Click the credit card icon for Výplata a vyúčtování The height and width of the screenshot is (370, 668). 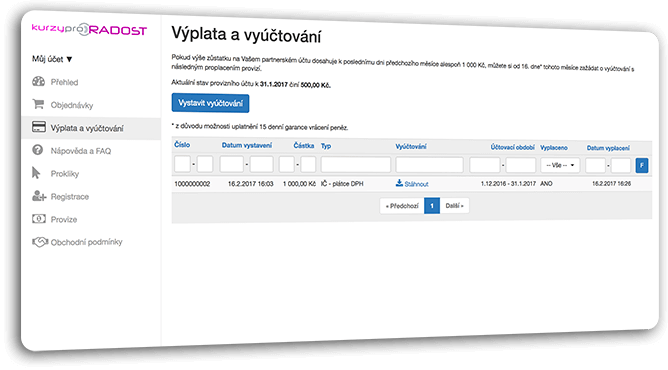pyautogui.click(x=39, y=127)
